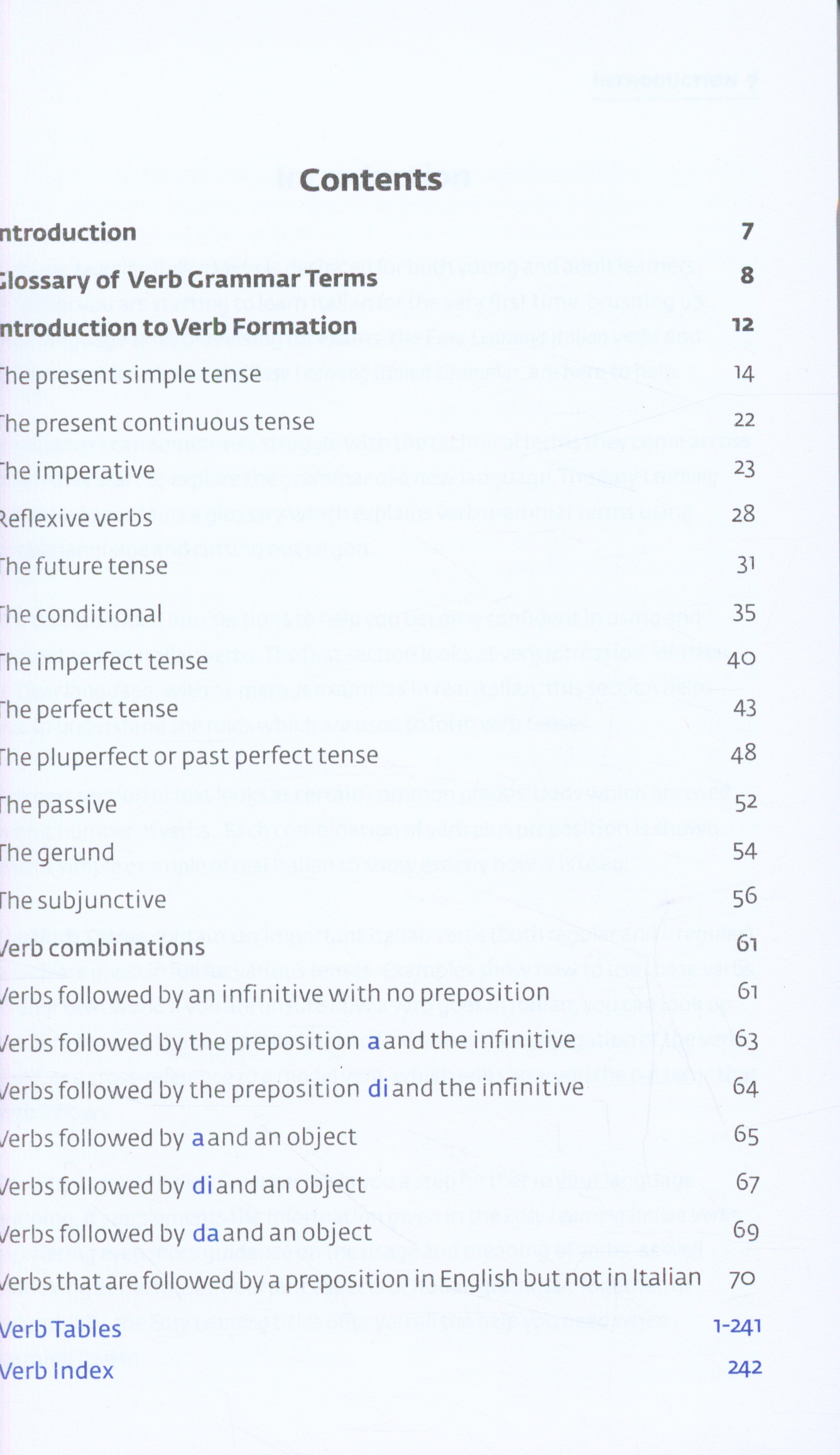Jump to Reflexive verbs

coord(76,519)
